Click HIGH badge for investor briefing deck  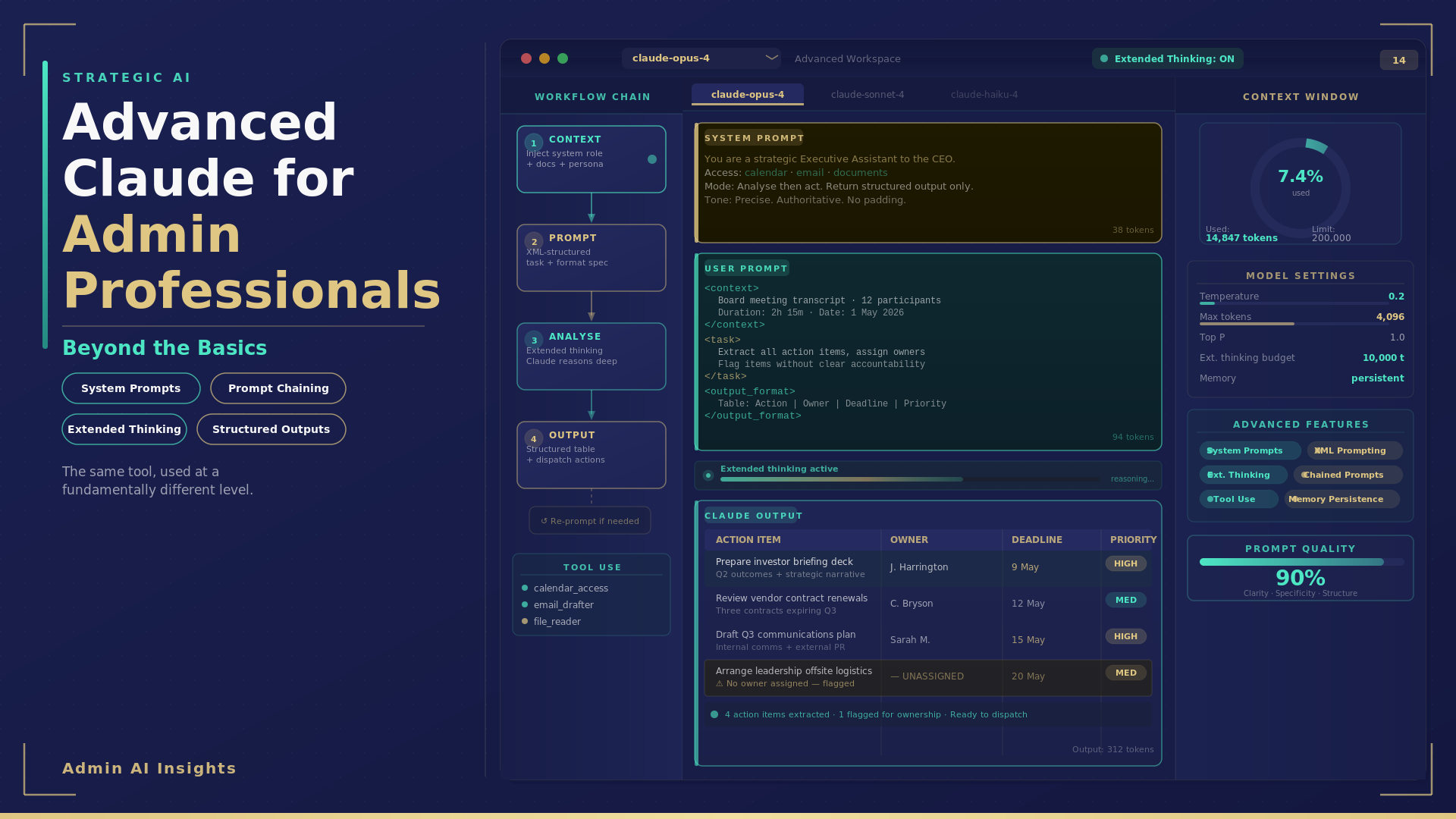point(1125,563)
